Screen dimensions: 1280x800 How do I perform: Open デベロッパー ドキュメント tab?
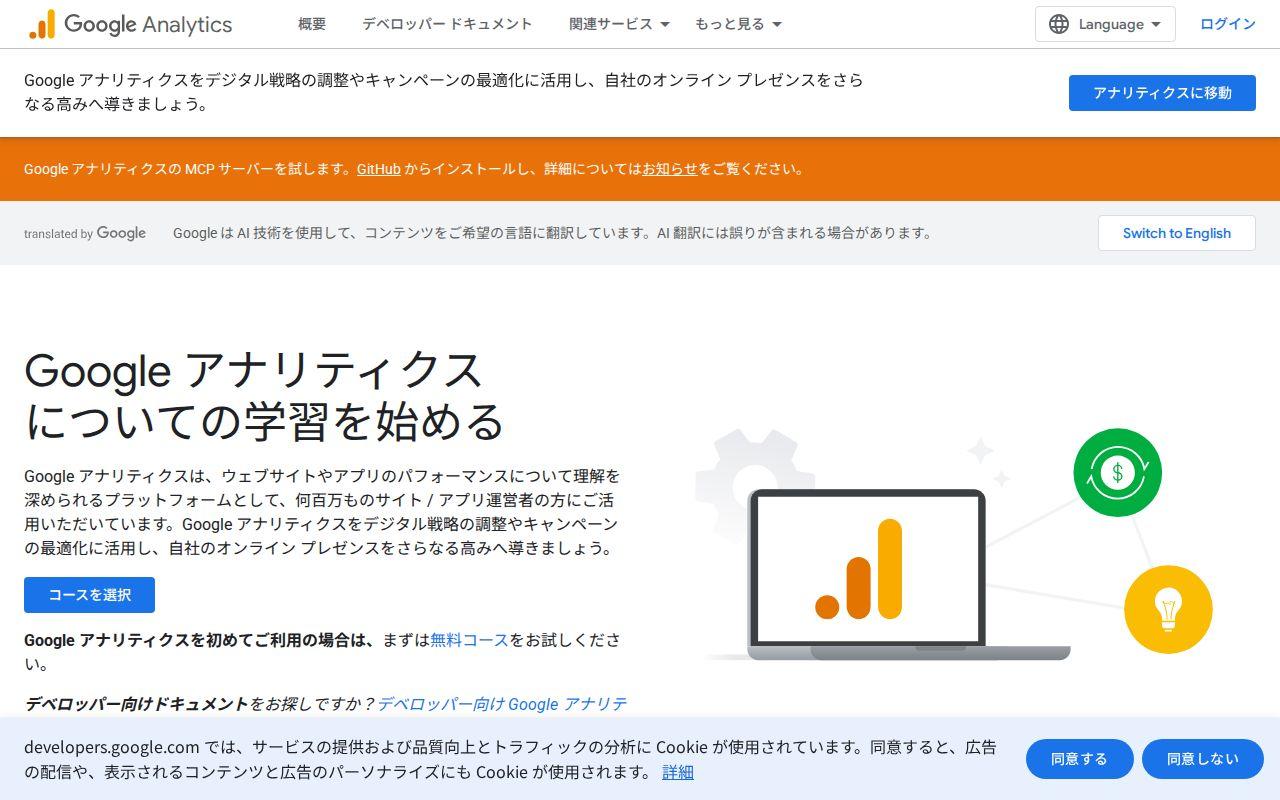[x=447, y=24]
